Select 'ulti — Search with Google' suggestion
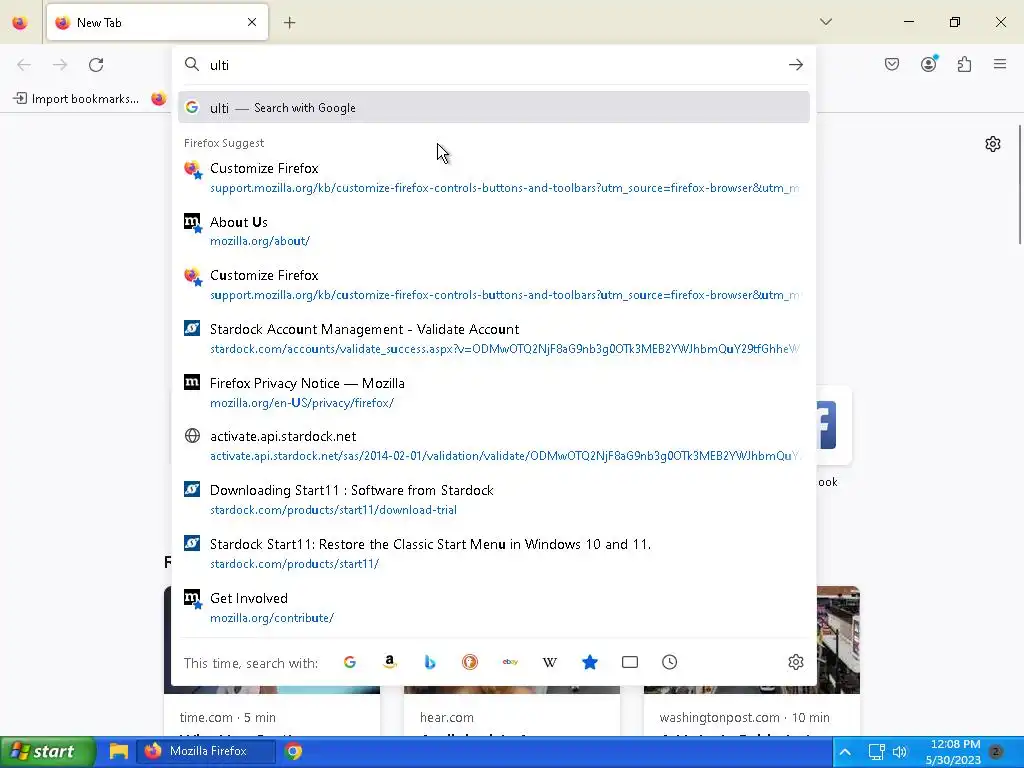This screenshot has height=768, width=1024. click(494, 108)
